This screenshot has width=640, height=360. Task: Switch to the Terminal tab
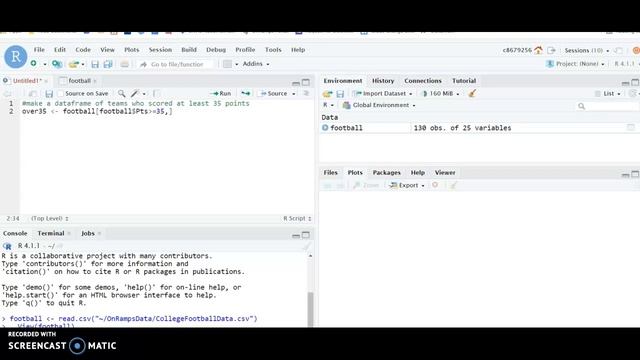pos(51,233)
